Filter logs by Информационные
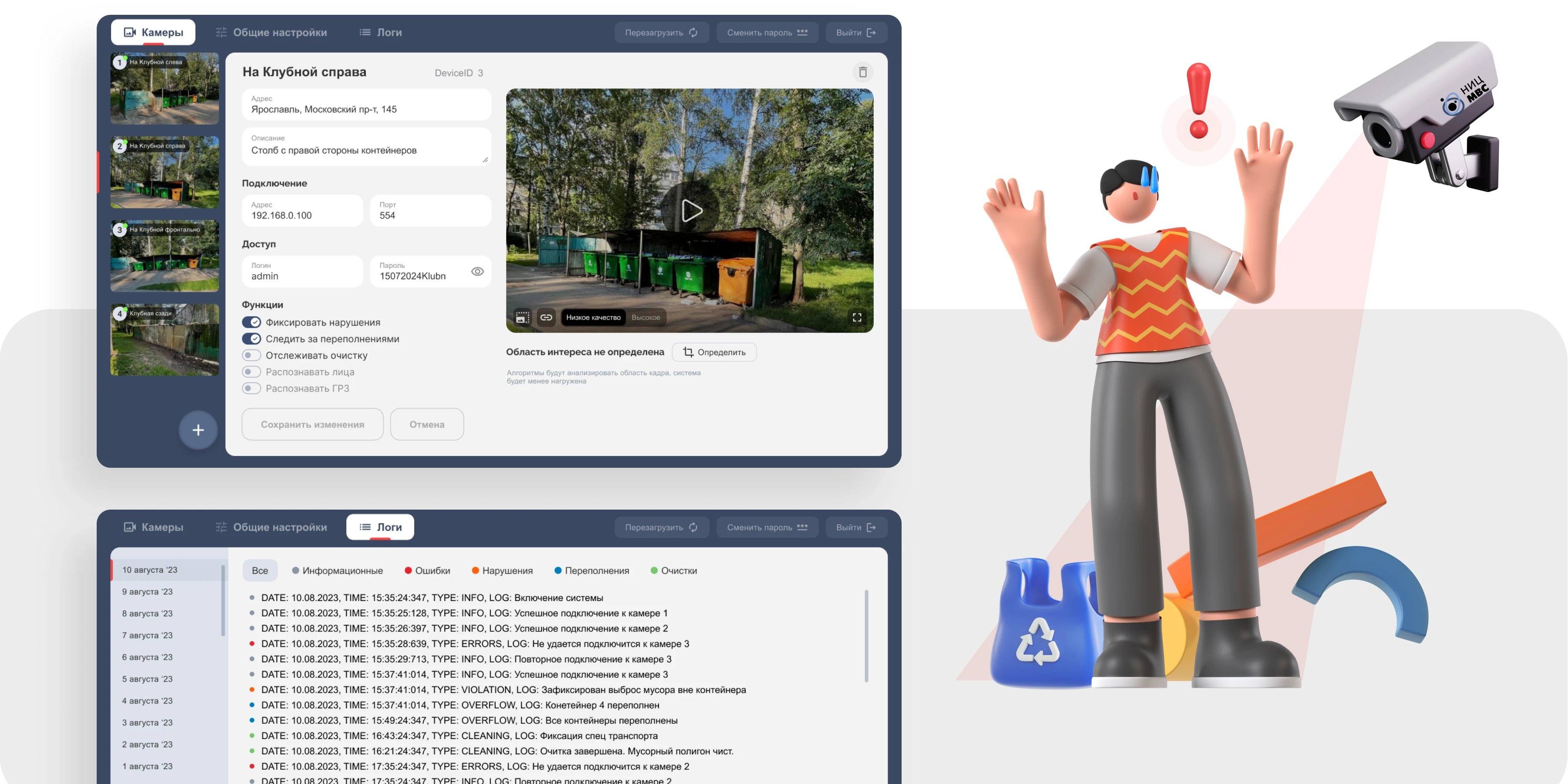Image resolution: width=1568 pixels, height=784 pixels. click(337, 570)
